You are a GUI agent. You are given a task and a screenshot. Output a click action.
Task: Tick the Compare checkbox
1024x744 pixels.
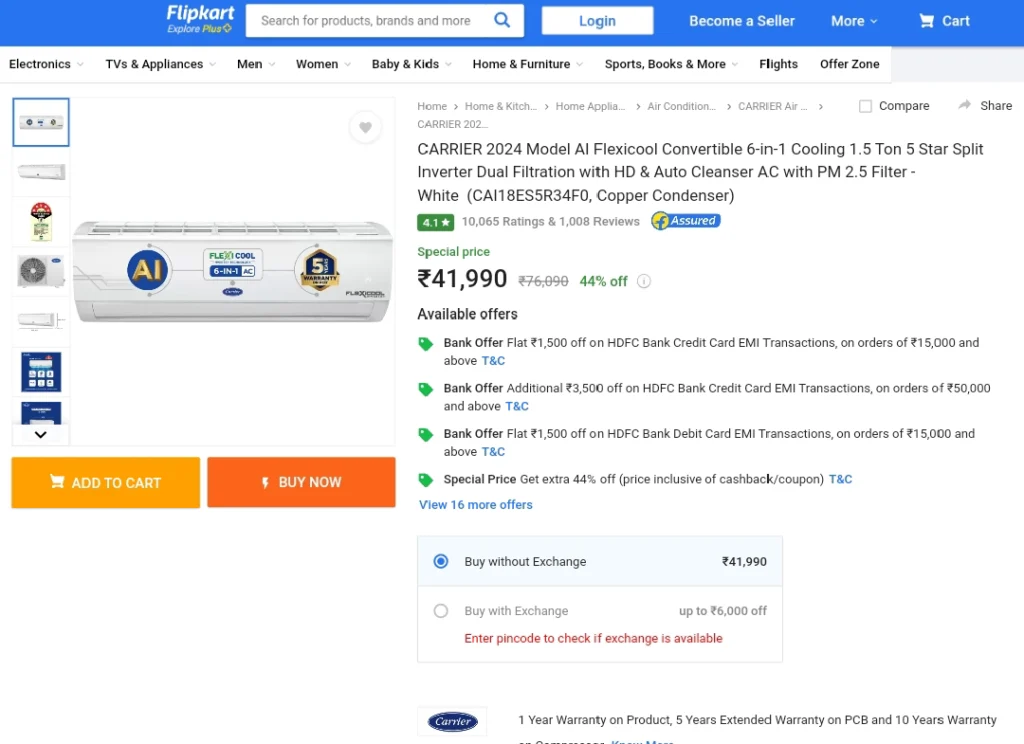coord(865,106)
